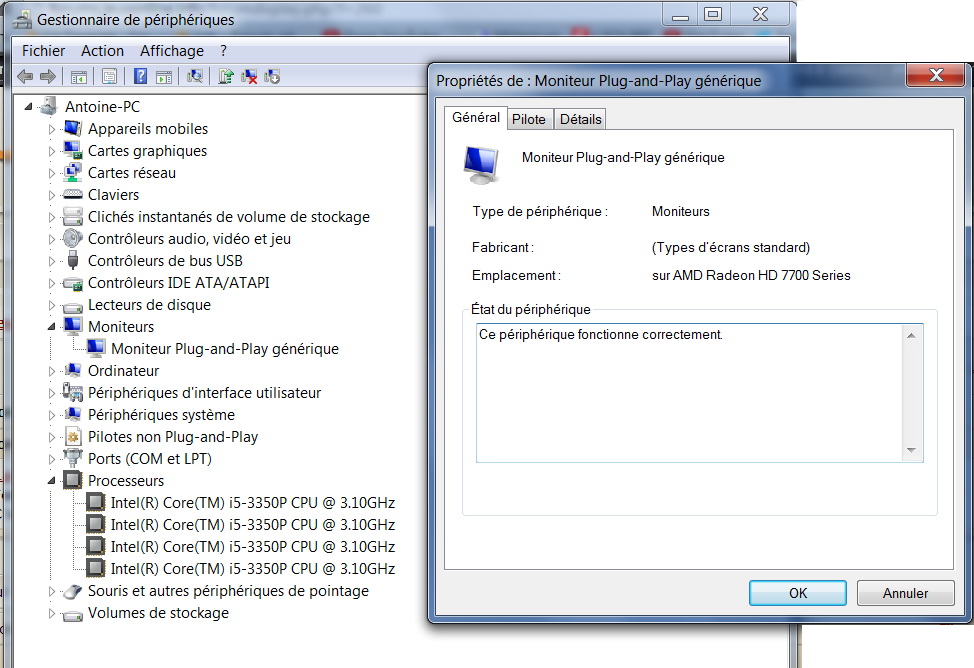The height and width of the screenshot is (668, 974).
Task: Click the Souris mouse category icon
Action: click(73, 591)
